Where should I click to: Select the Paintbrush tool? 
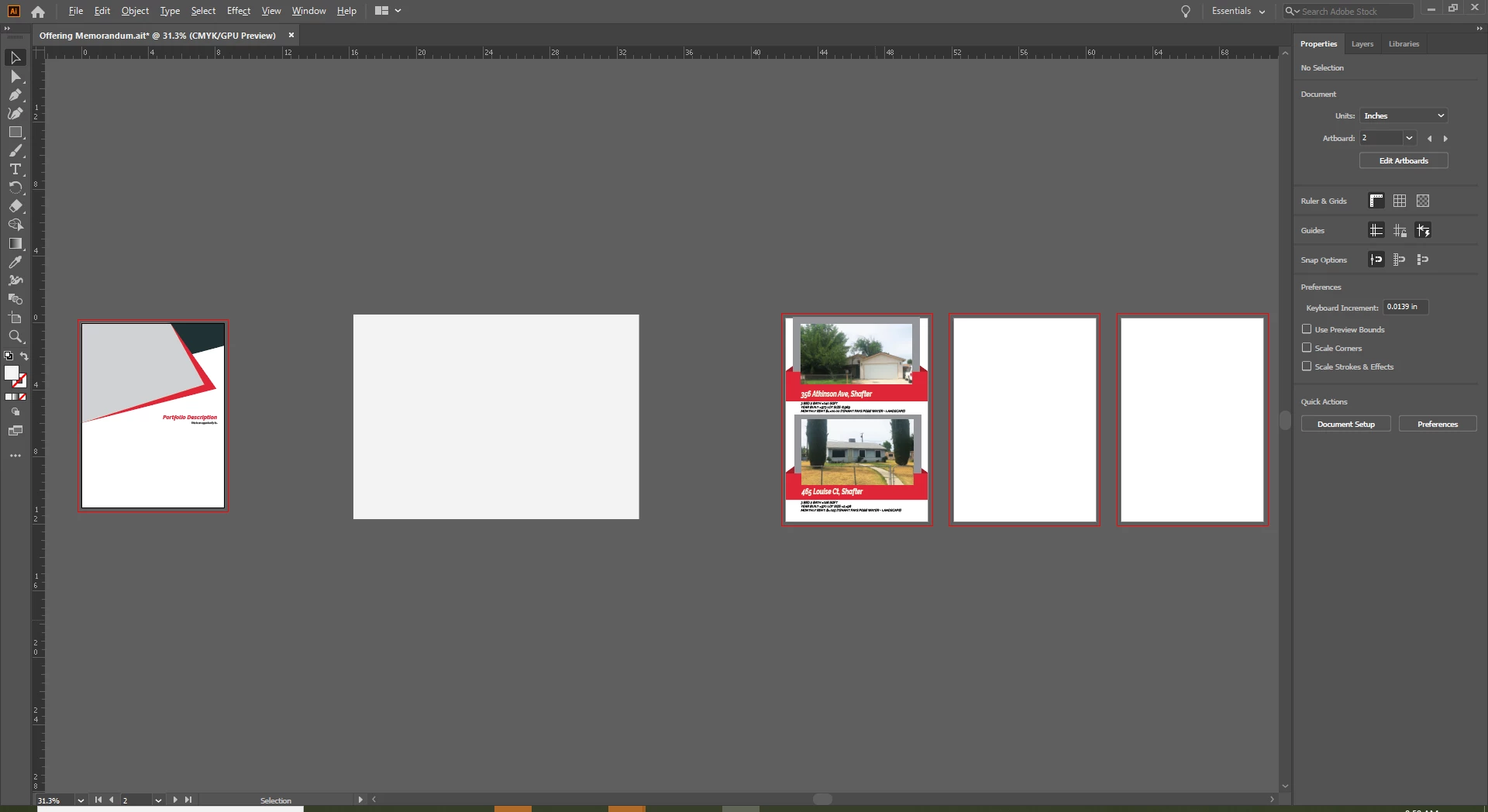point(15,151)
